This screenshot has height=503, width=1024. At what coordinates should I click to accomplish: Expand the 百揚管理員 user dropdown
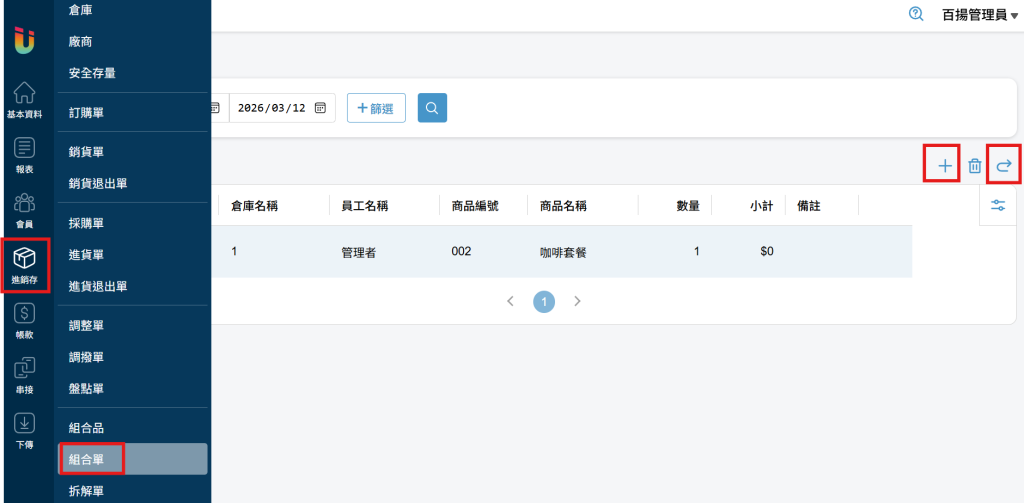[x=979, y=15]
